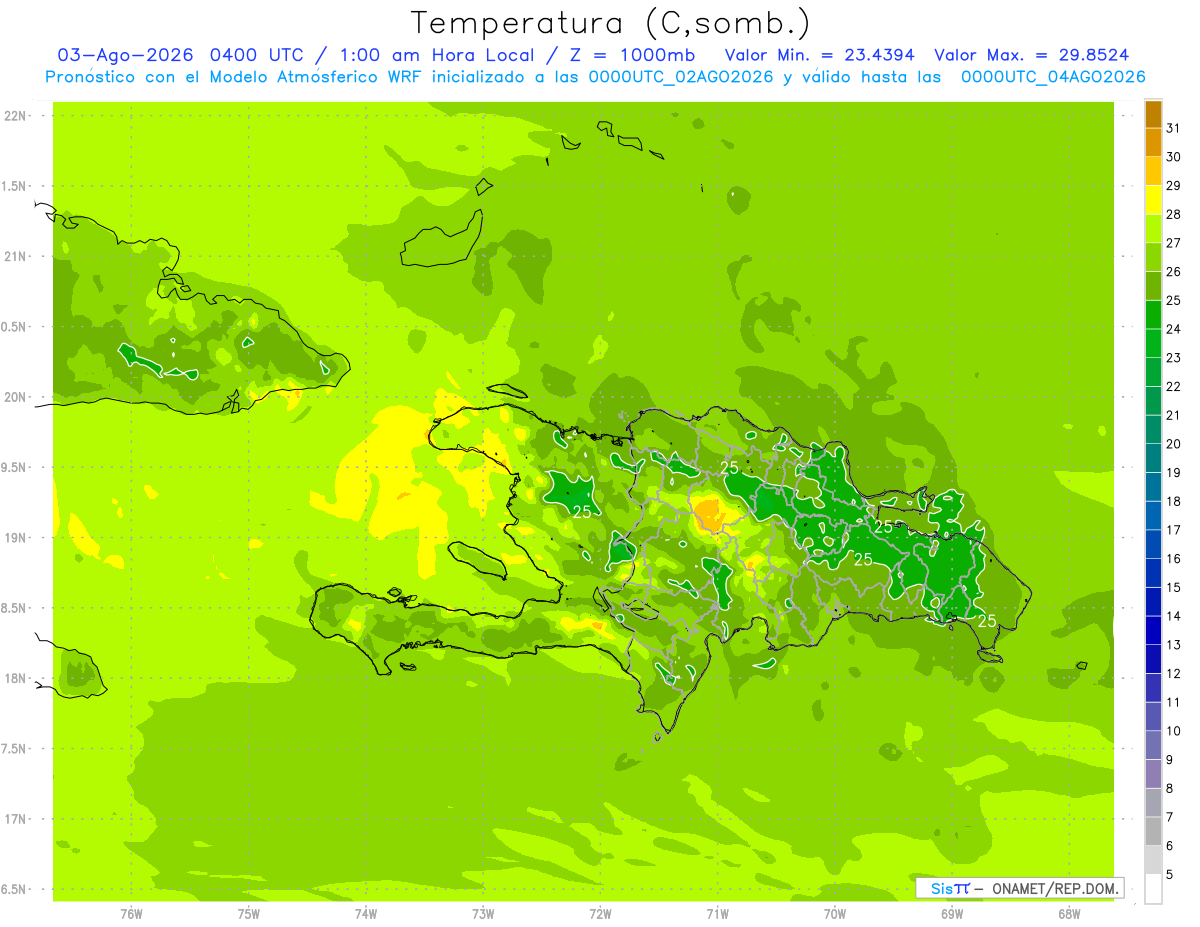The height and width of the screenshot is (927, 1200).
Task: Click the '7.5N' latitude label
Action: (15, 749)
